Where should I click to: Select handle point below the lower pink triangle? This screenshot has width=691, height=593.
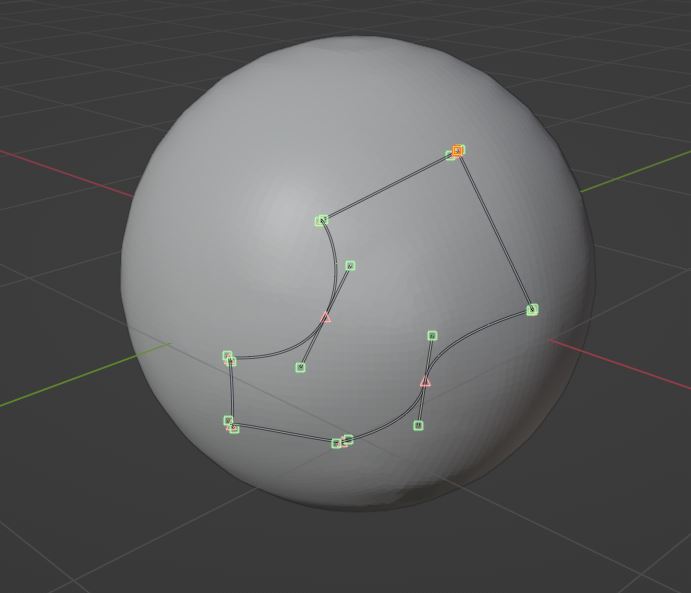(419, 426)
